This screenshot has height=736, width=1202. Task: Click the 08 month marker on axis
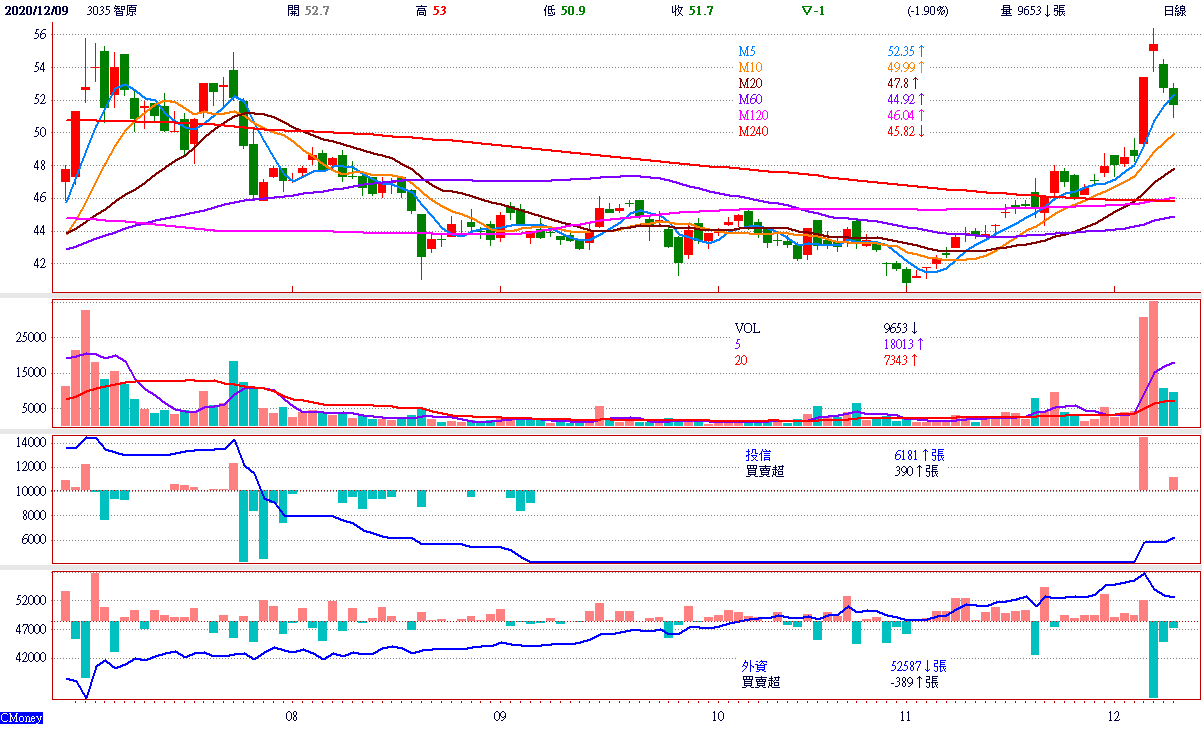pos(291,717)
